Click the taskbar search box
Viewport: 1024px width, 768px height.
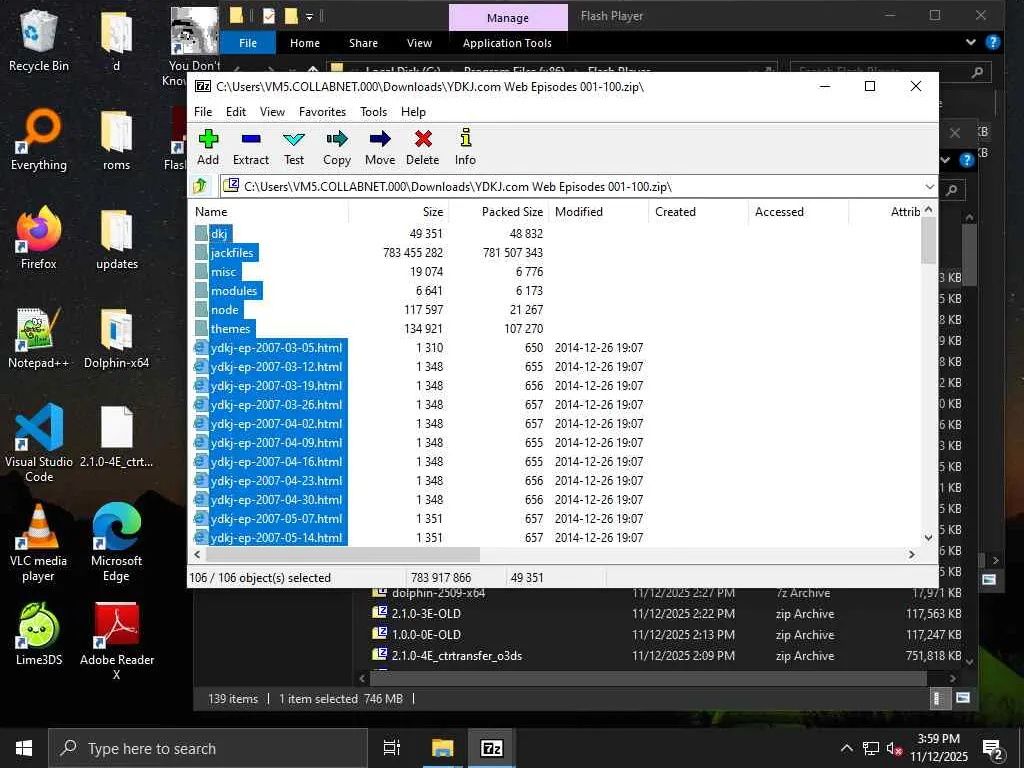[208, 748]
